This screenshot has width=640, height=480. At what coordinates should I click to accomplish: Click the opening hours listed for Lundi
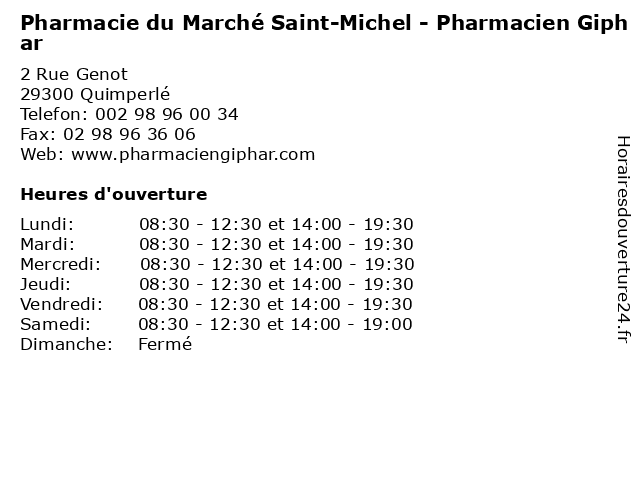pos(276,224)
